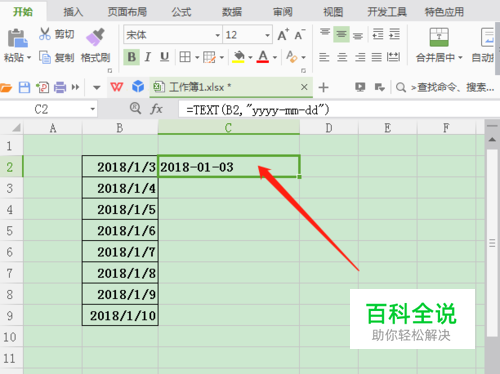Decrease font size with the A- icon
The width and height of the screenshot is (500, 374).
(x=300, y=35)
